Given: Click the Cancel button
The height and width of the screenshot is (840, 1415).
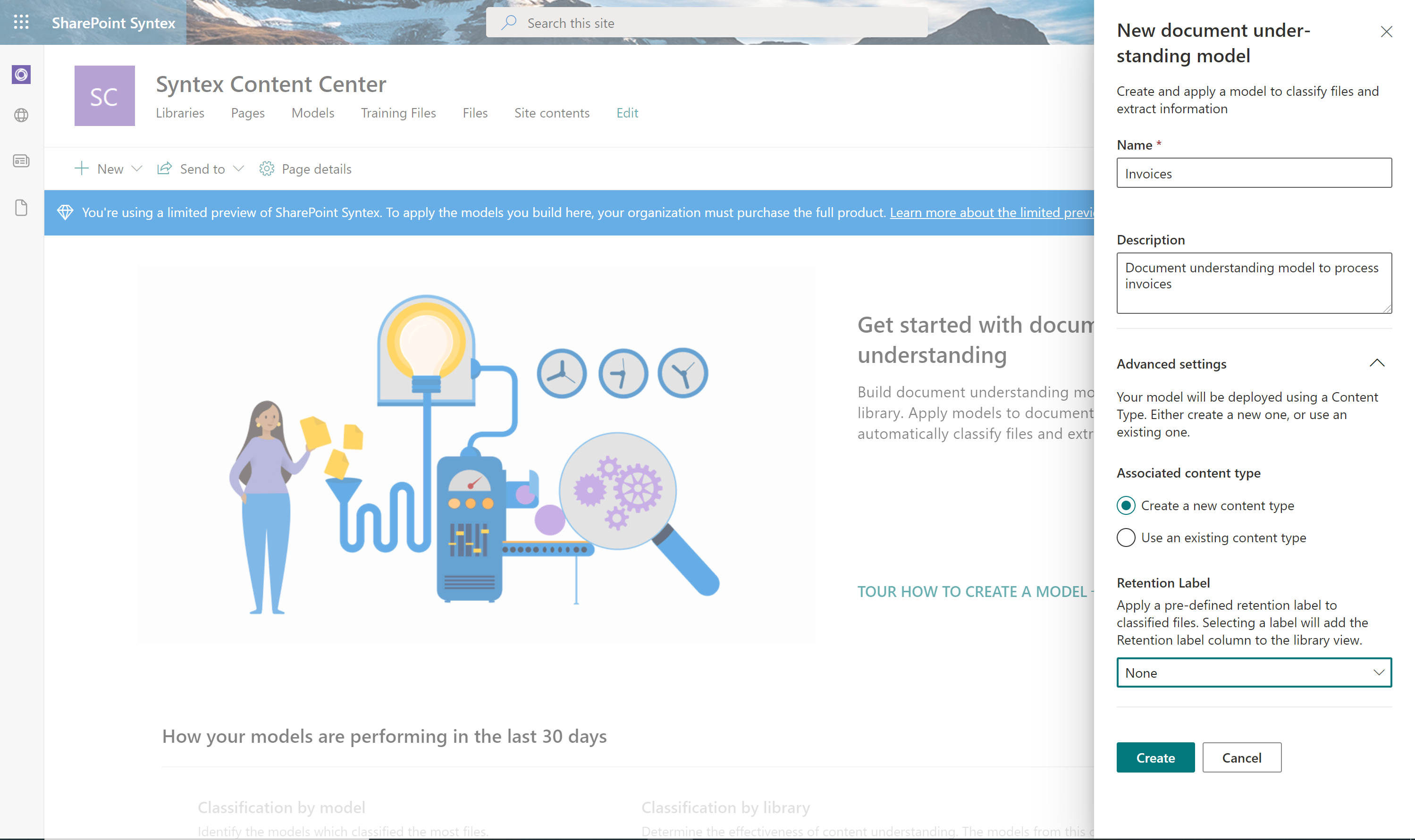Looking at the screenshot, I should pyautogui.click(x=1241, y=758).
